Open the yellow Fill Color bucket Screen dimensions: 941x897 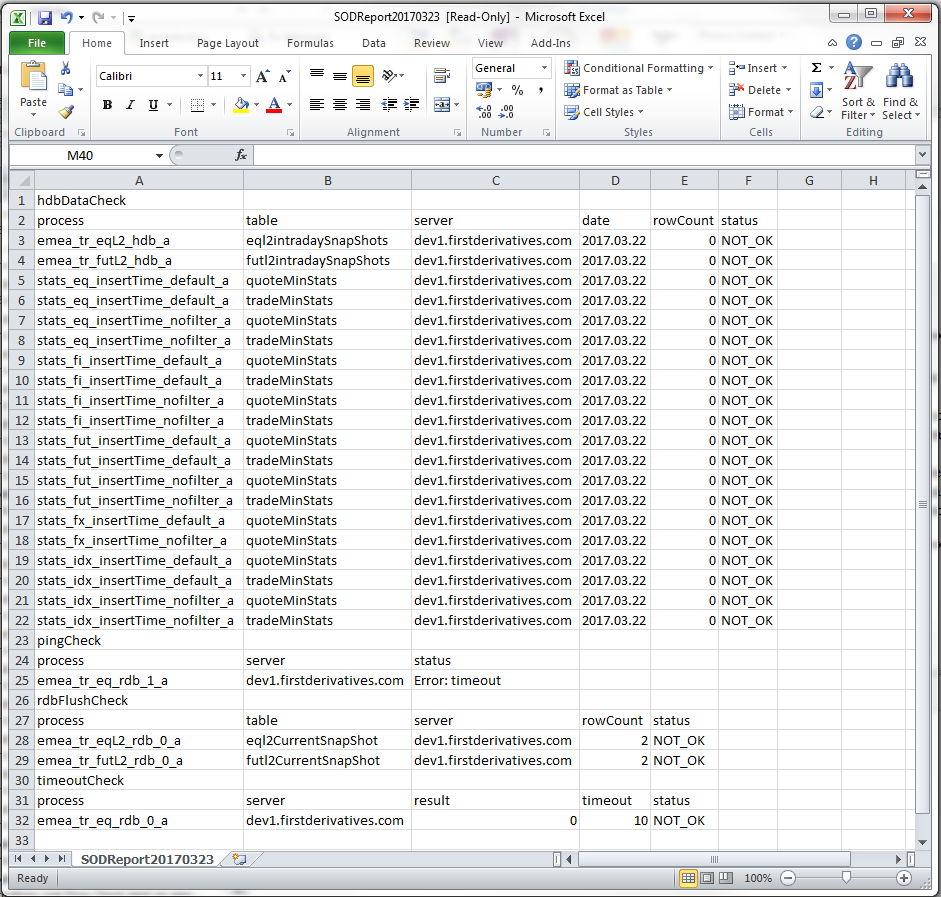(x=241, y=105)
